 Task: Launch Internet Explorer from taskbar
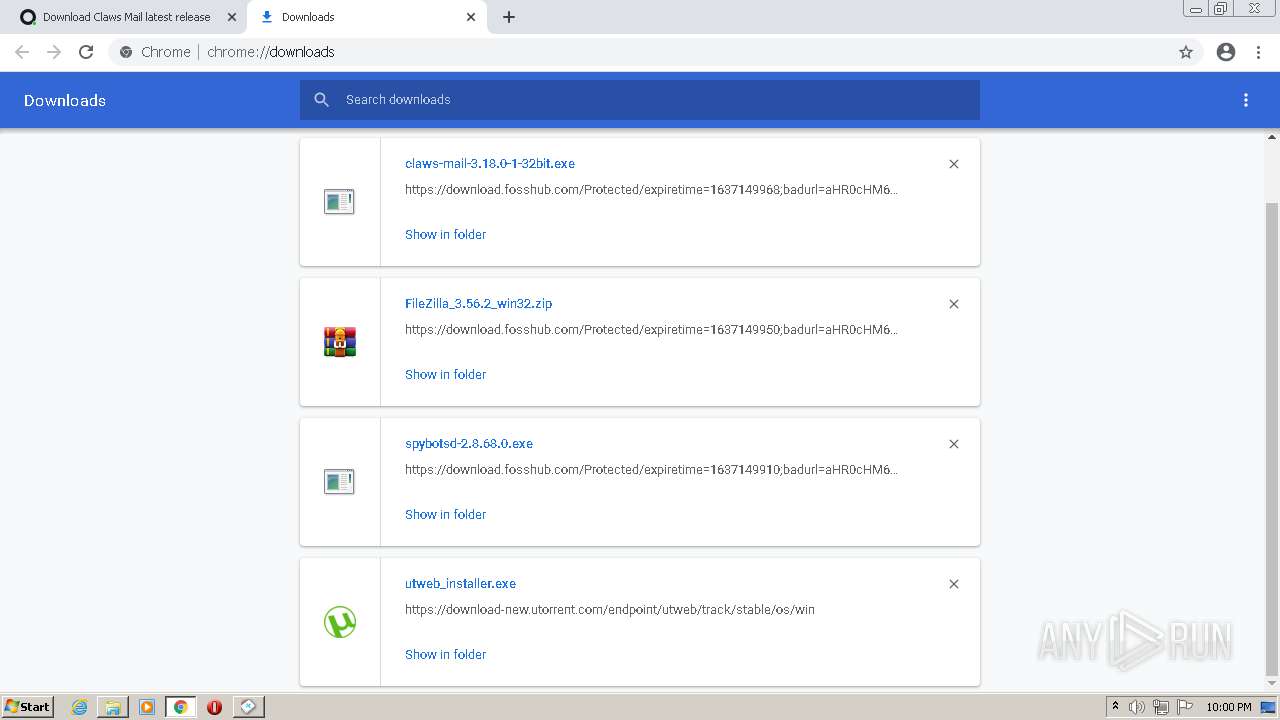(x=80, y=707)
